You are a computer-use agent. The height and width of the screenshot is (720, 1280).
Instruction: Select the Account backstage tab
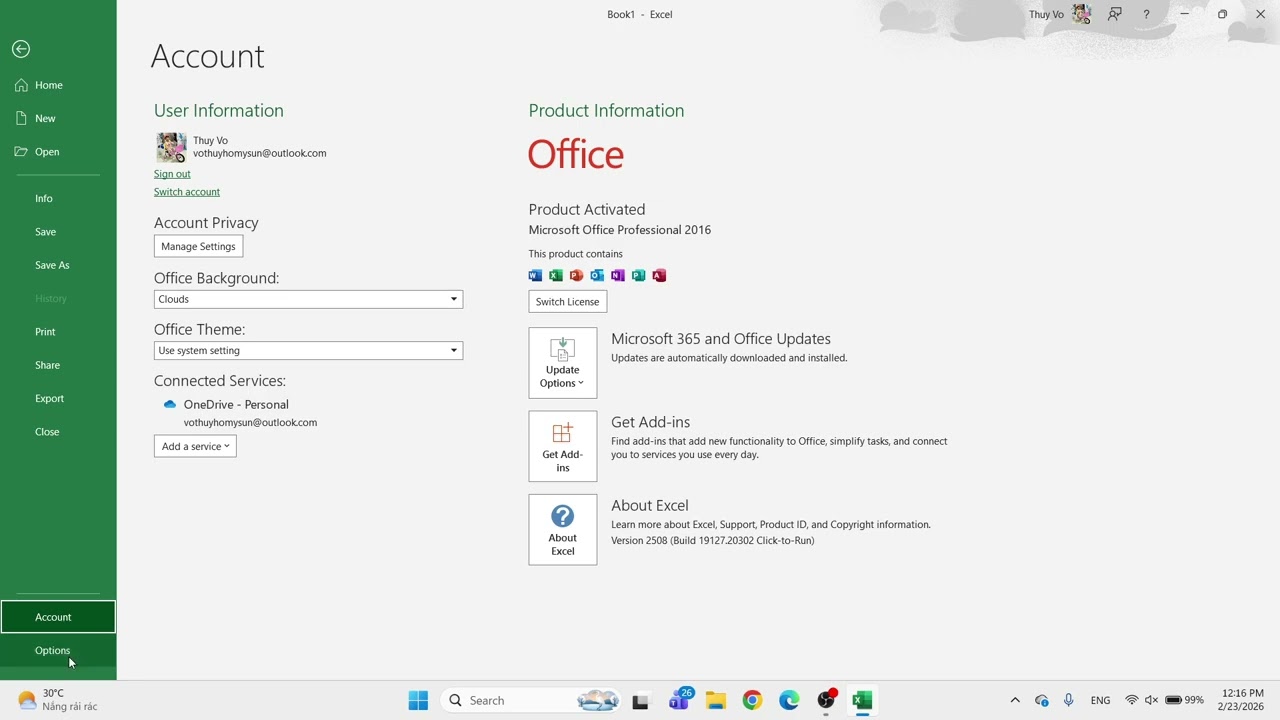coord(58,617)
